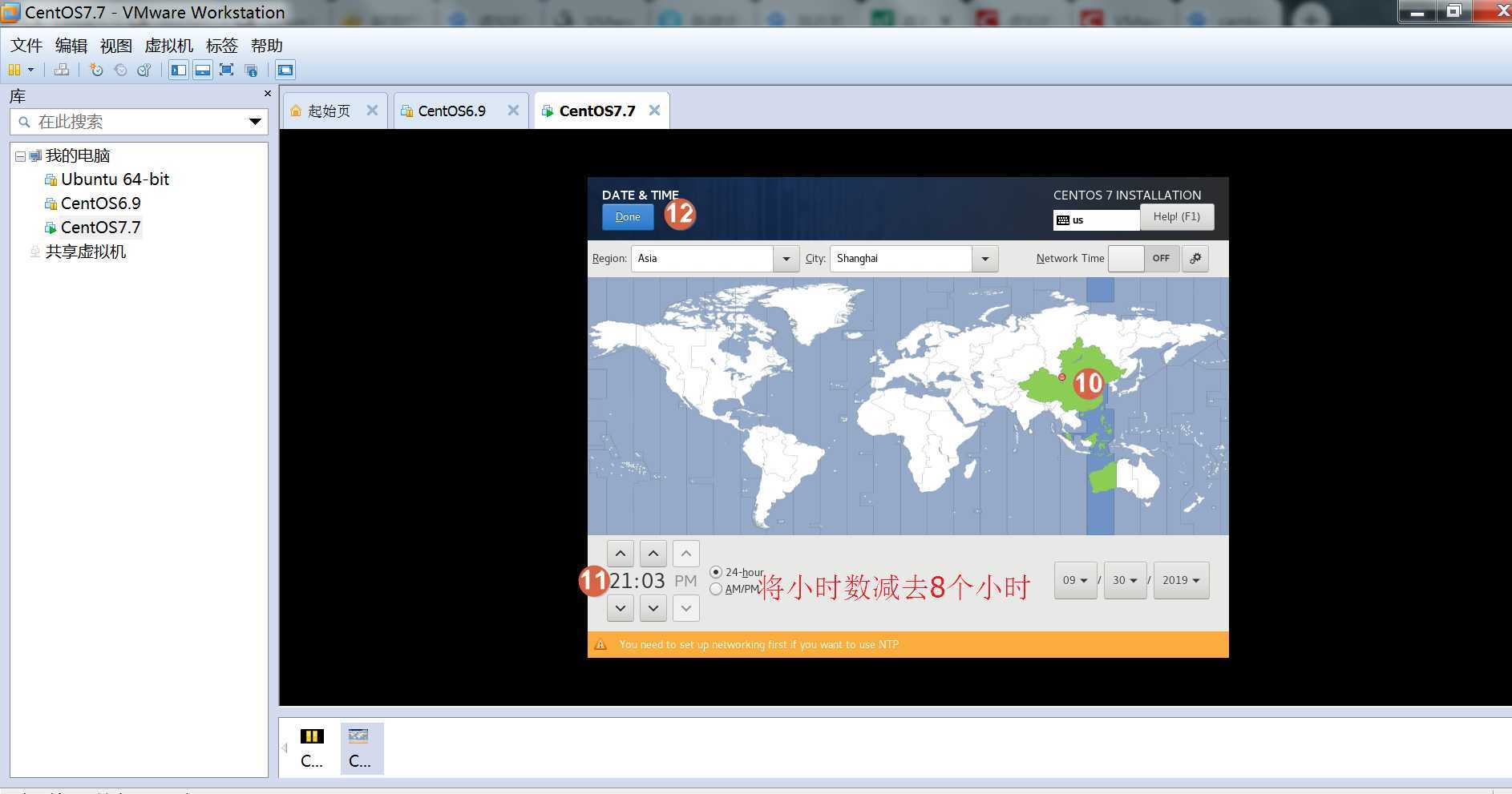The image size is (1512, 794).
Task: Decrease the hours with the down arrow
Action: tap(621, 608)
